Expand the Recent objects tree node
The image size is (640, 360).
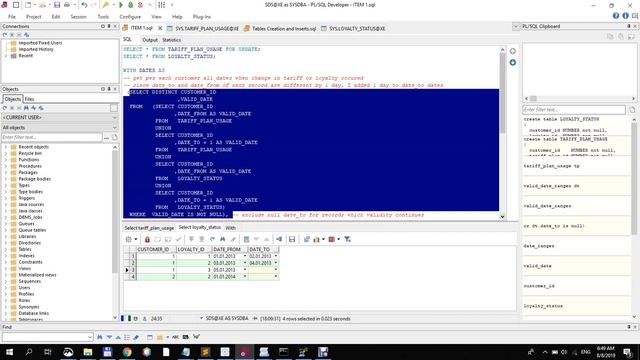pyautogui.click(x=6, y=147)
